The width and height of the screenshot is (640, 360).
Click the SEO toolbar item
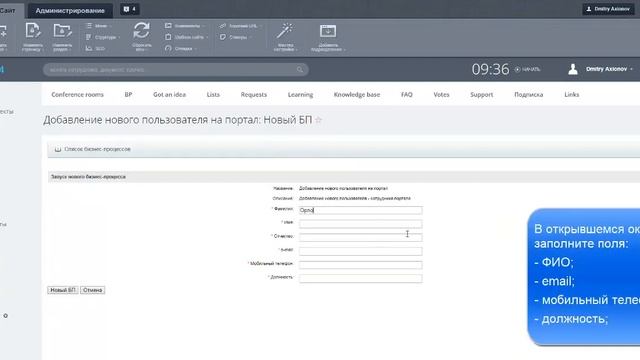click(96, 49)
